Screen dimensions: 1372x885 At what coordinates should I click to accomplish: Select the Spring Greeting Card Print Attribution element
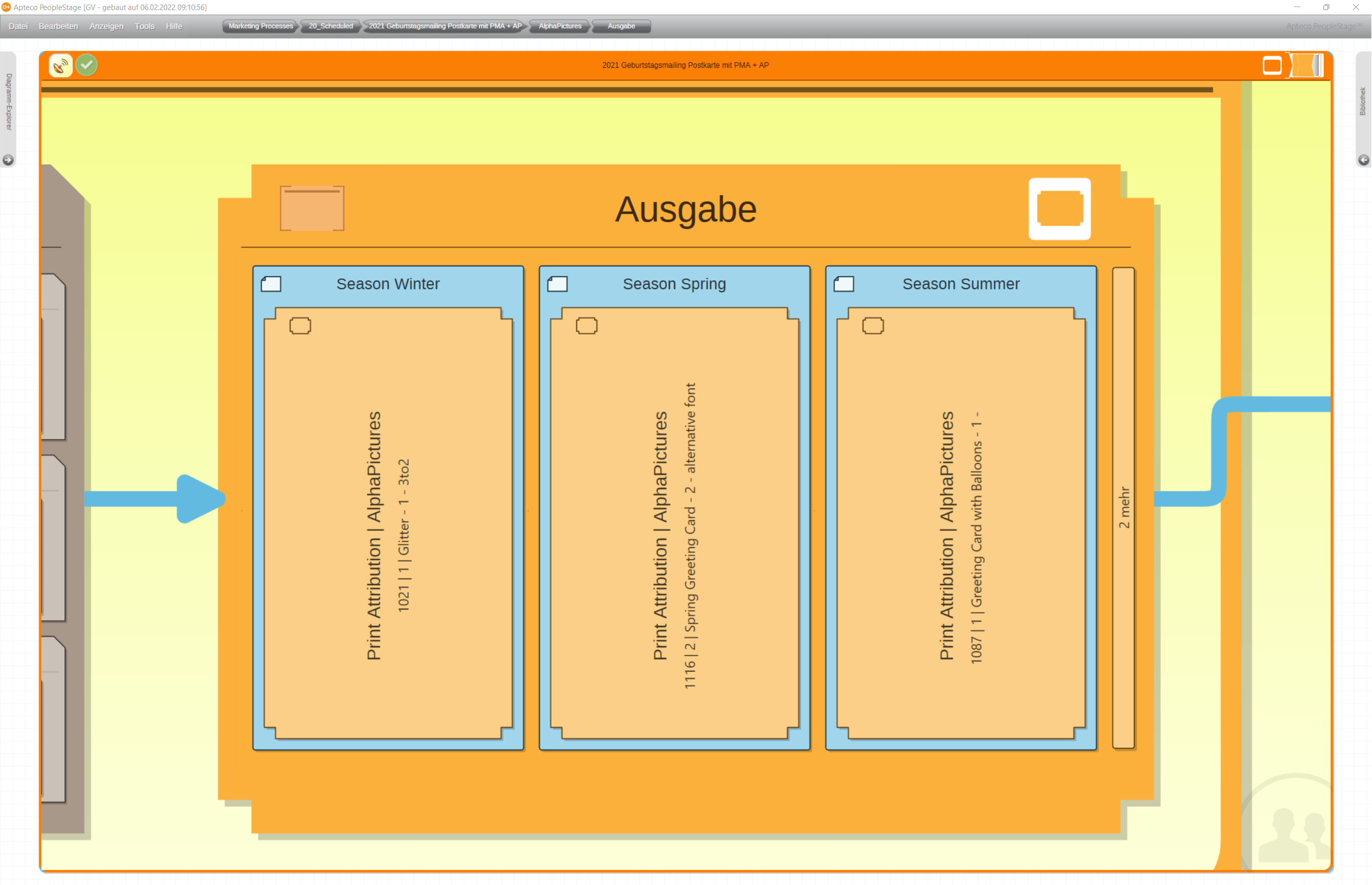click(674, 524)
